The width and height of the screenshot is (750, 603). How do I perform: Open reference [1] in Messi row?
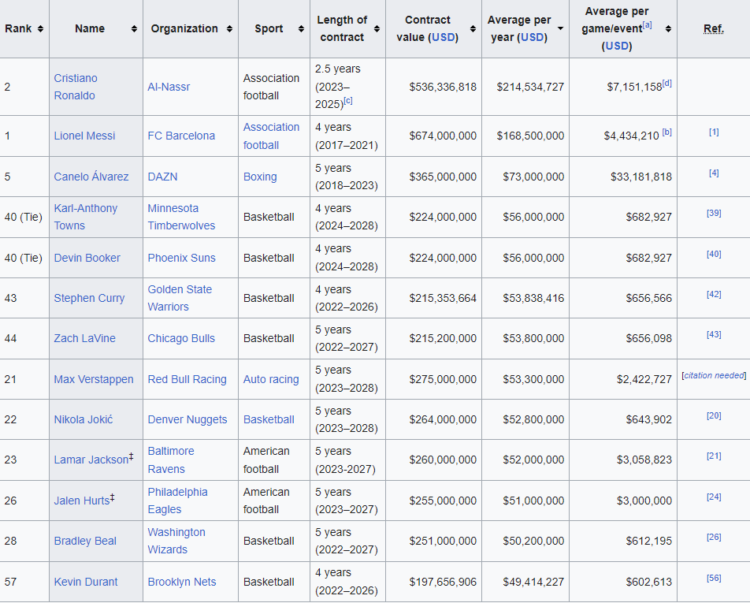(x=714, y=132)
